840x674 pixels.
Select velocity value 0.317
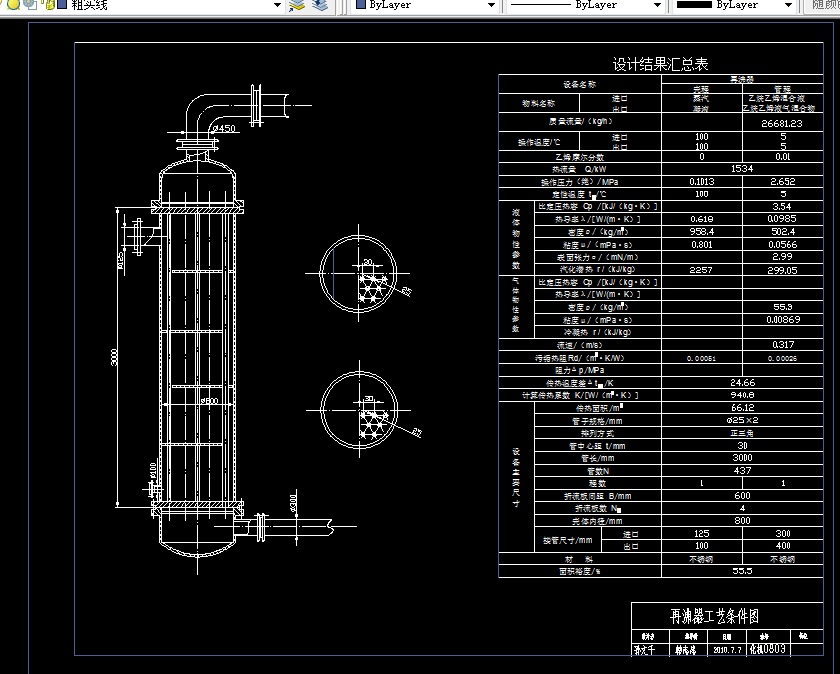pyautogui.click(x=783, y=345)
